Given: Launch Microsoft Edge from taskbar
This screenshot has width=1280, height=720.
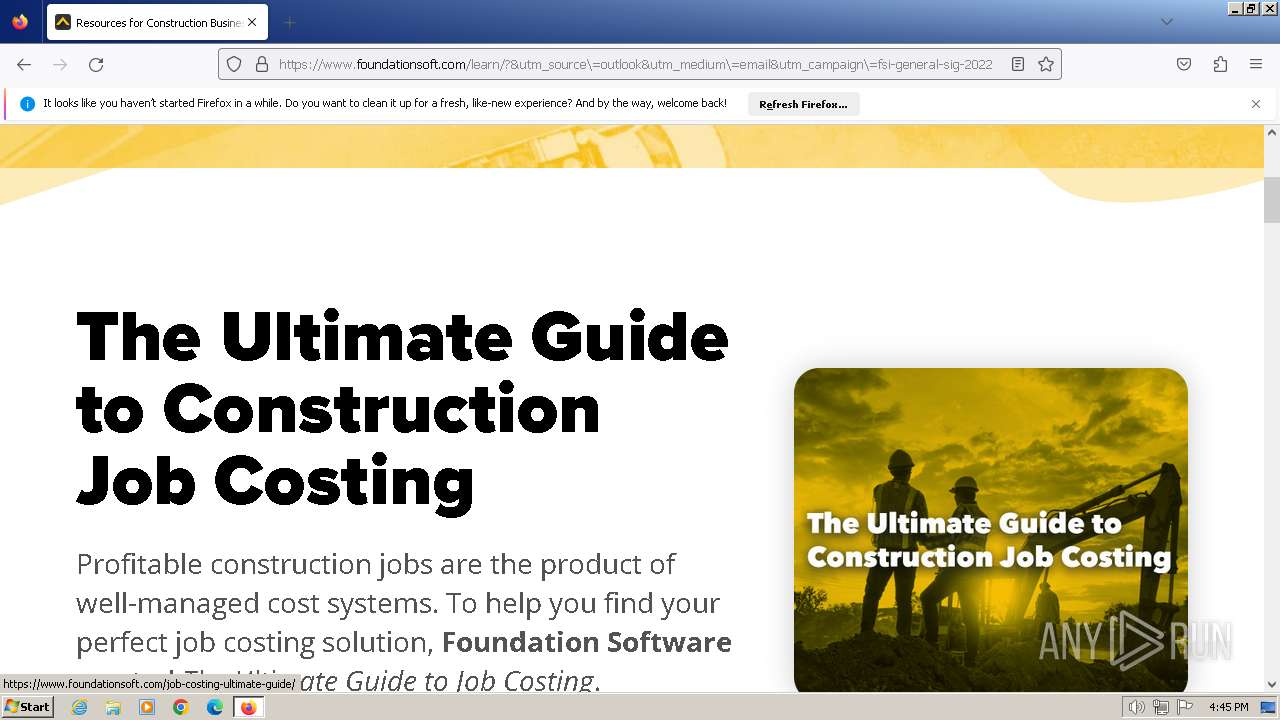Looking at the screenshot, I should 215,707.
